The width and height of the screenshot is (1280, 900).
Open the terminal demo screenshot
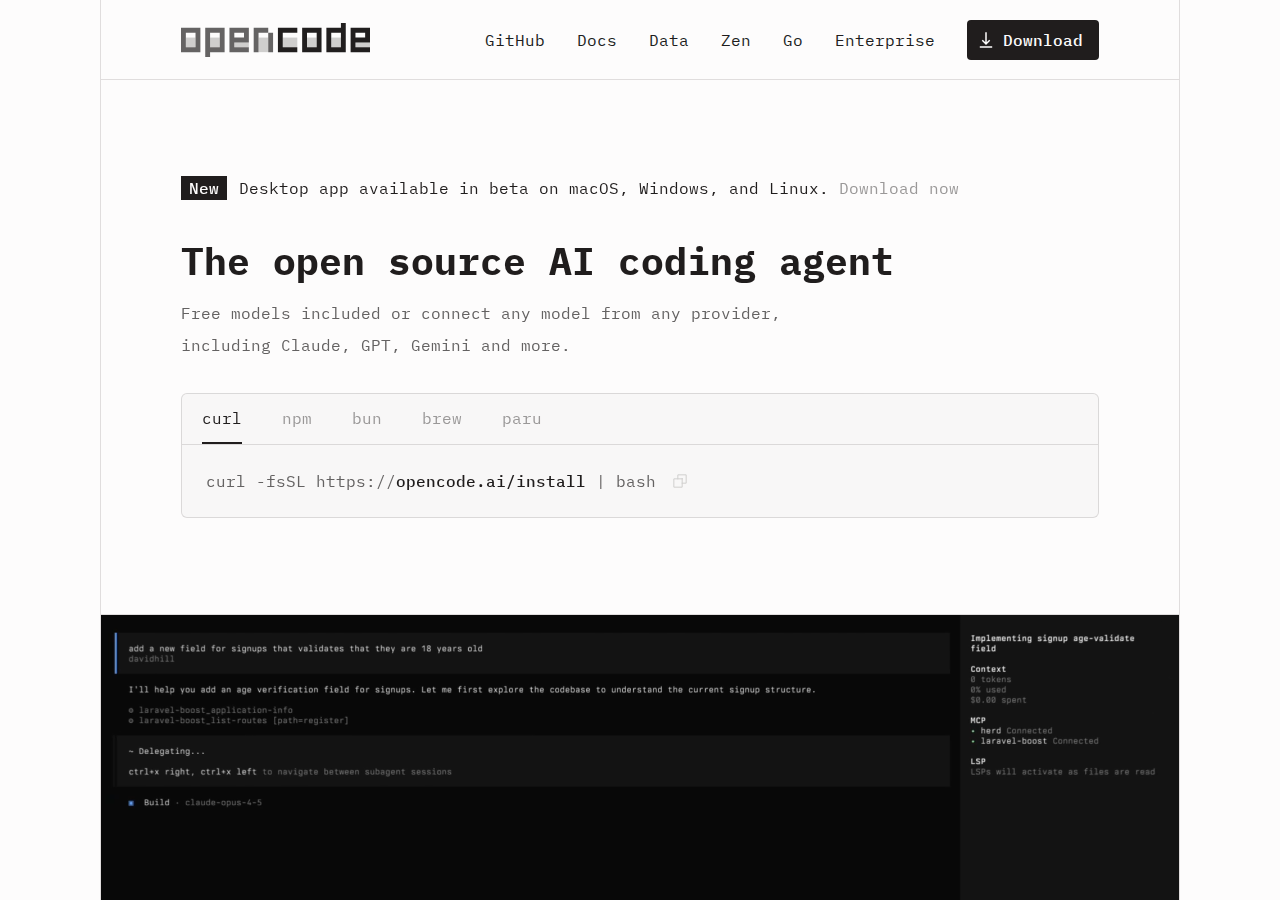coord(640,757)
